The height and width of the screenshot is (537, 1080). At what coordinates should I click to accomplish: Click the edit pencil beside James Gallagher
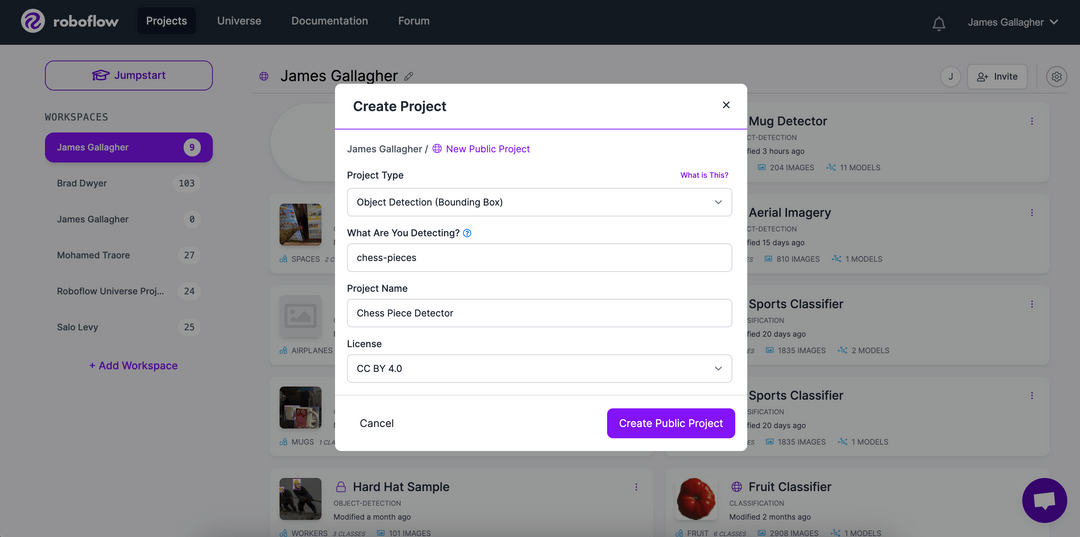pos(408,76)
